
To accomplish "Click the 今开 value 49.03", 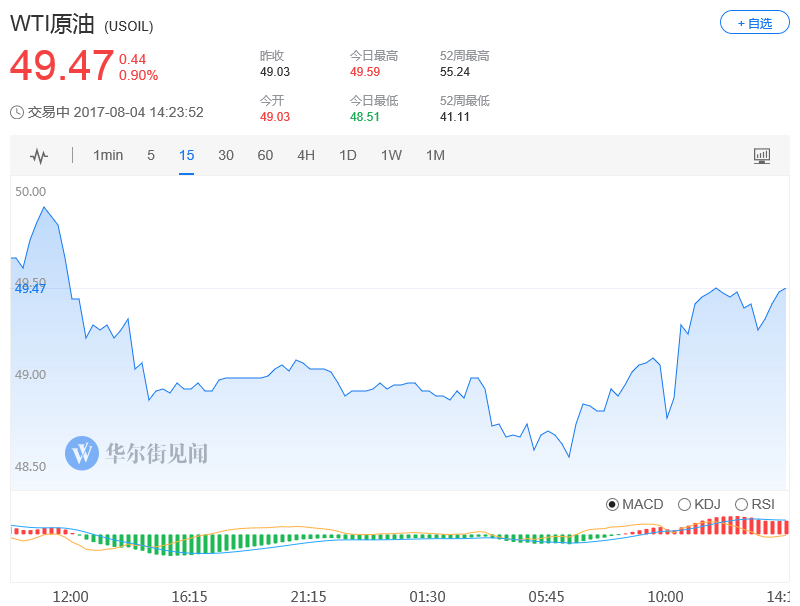I will coord(274,117).
